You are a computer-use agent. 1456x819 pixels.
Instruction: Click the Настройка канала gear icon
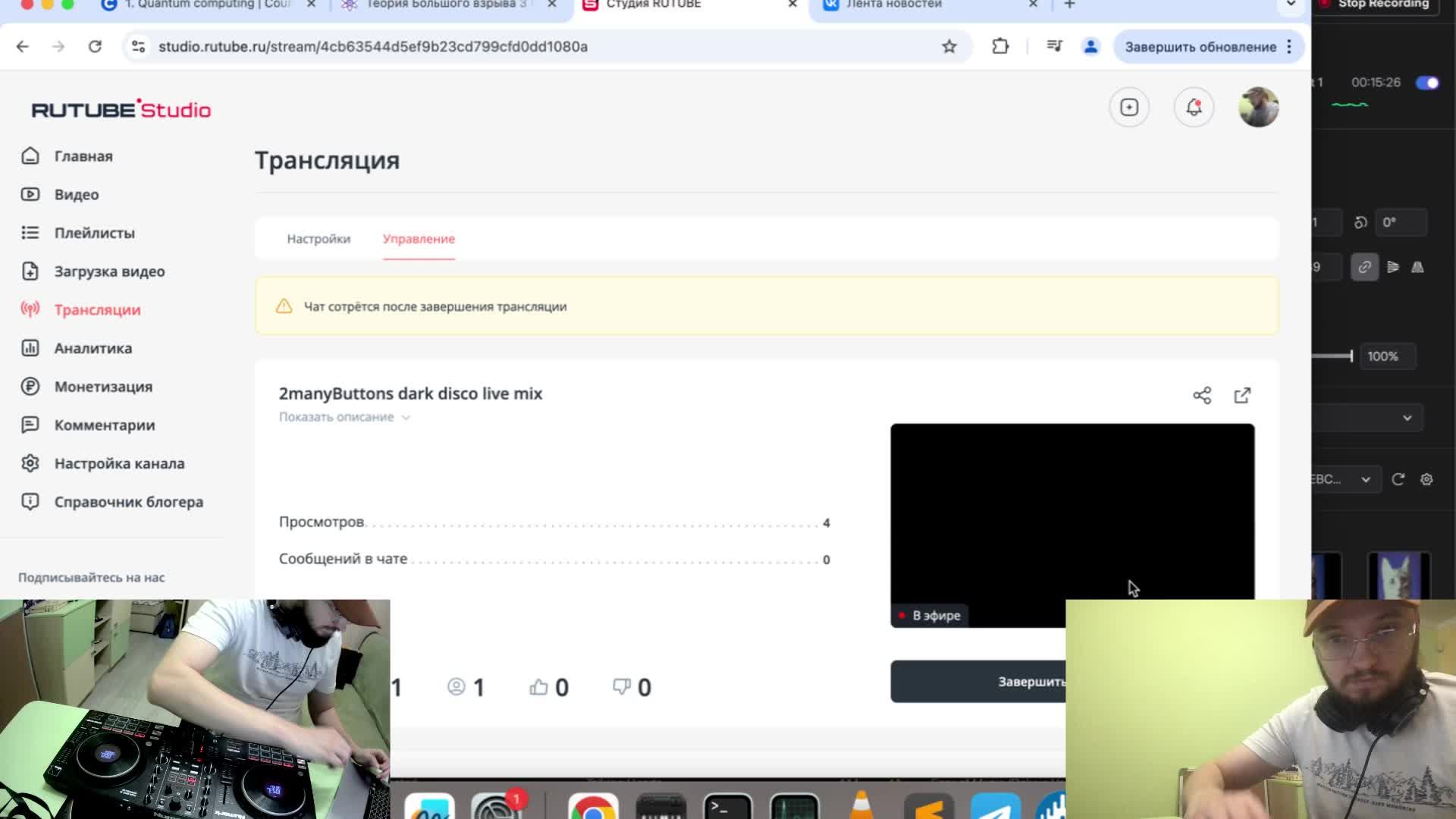point(30,463)
